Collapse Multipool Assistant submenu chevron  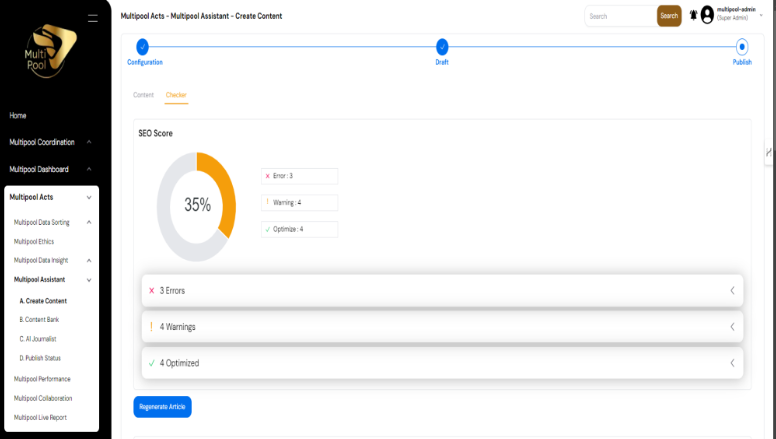89,280
